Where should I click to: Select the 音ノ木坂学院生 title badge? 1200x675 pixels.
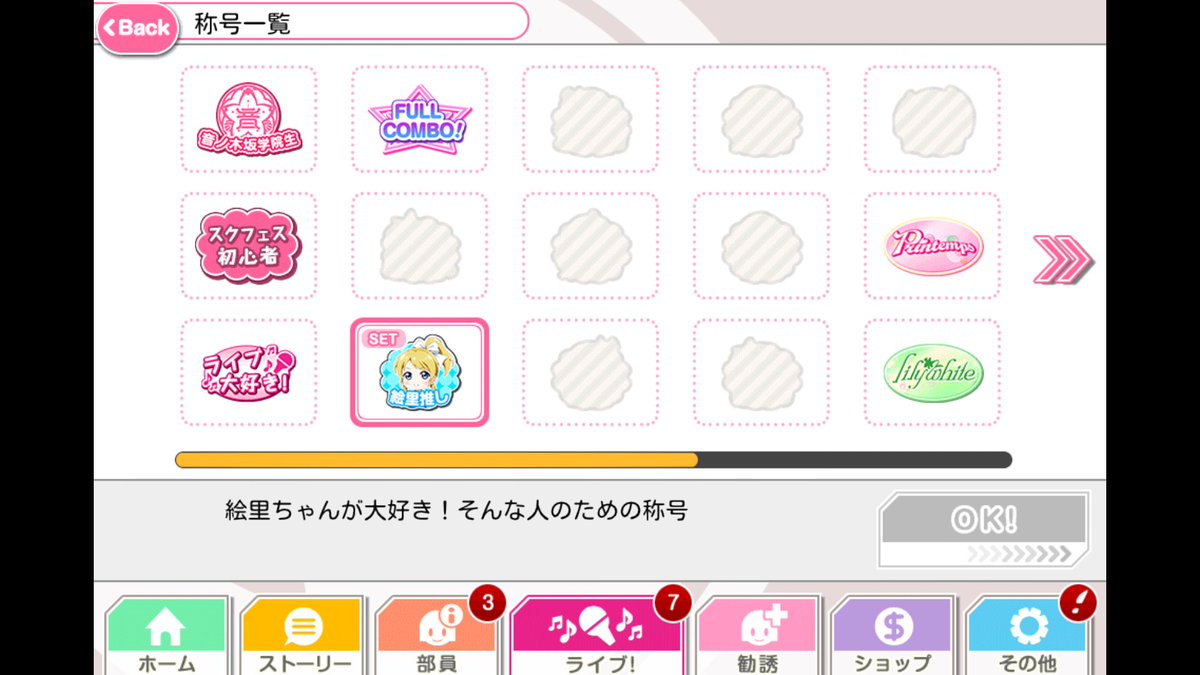point(248,120)
